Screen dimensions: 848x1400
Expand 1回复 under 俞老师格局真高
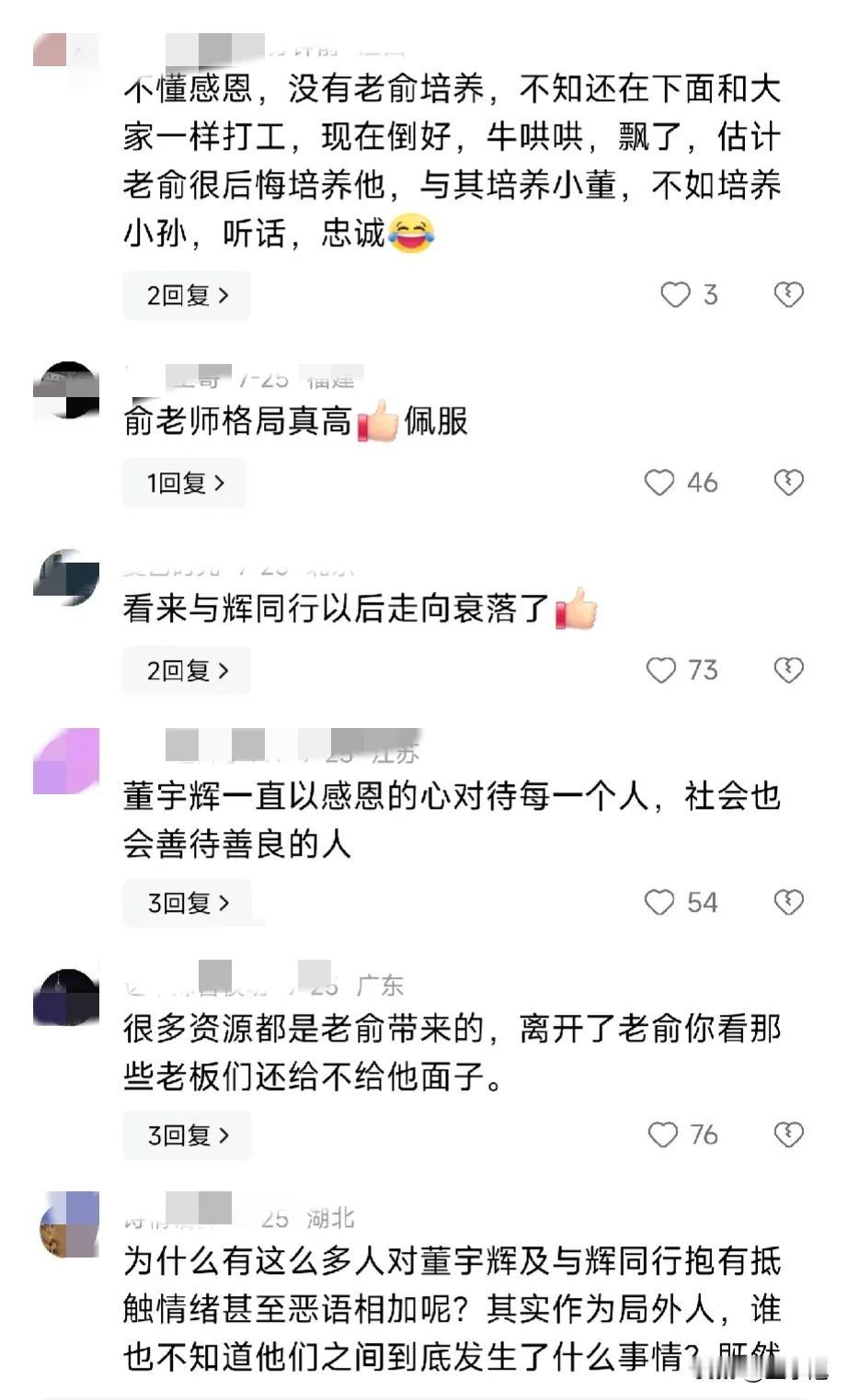click(185, 483)
